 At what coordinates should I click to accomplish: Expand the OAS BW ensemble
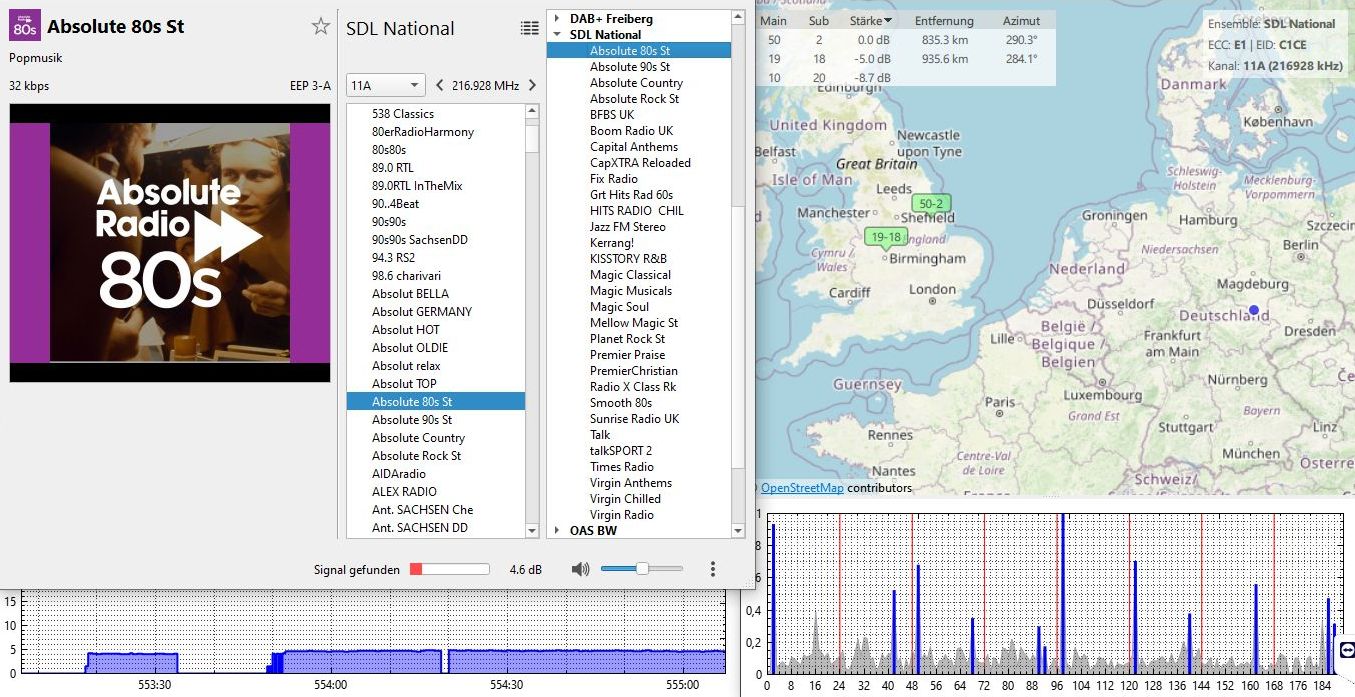click(x=557, y=530)
